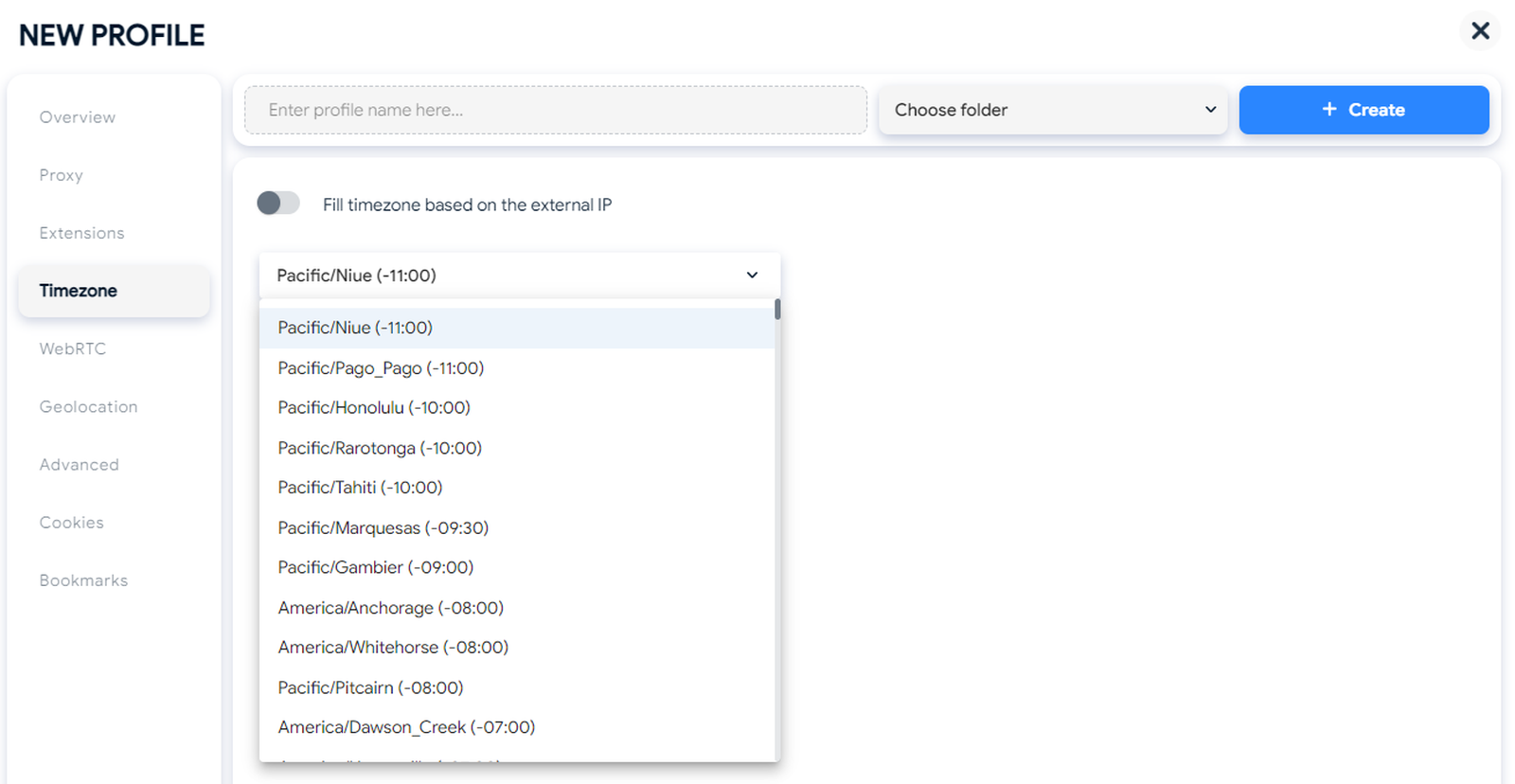Click the Create profile button

click(1363, 110)
